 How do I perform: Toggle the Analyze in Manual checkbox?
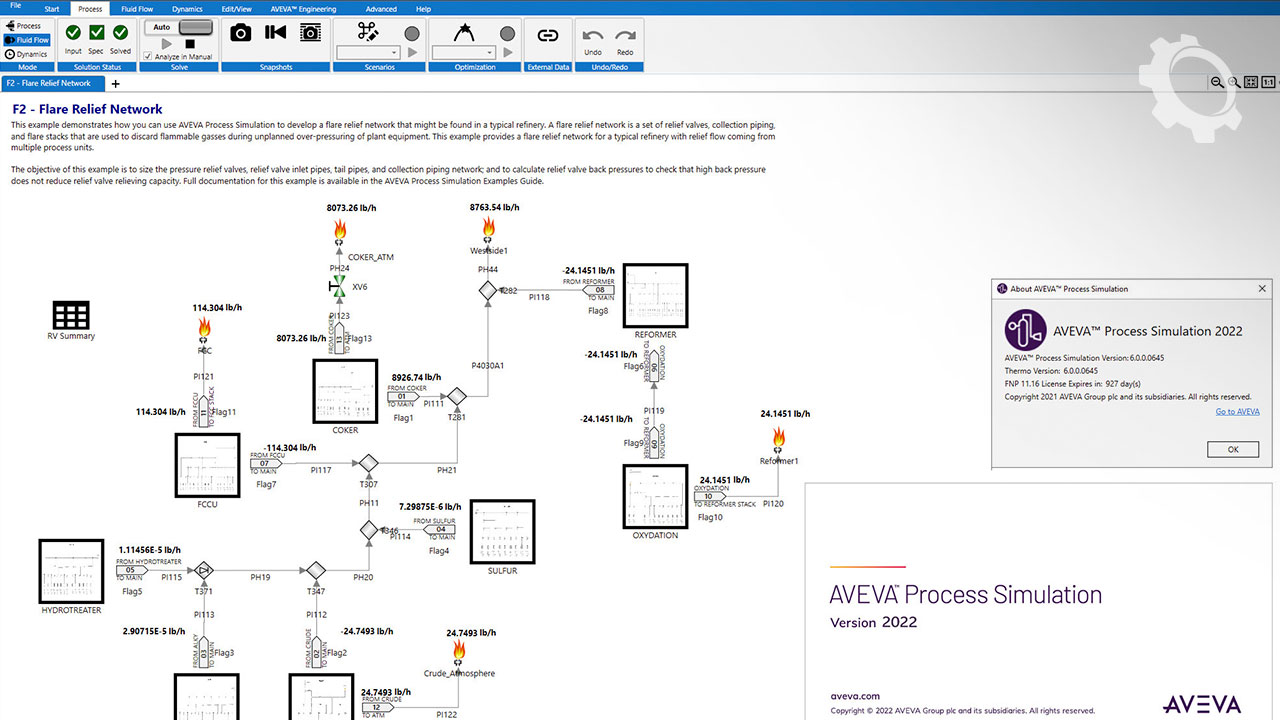(x=148, y=57)
